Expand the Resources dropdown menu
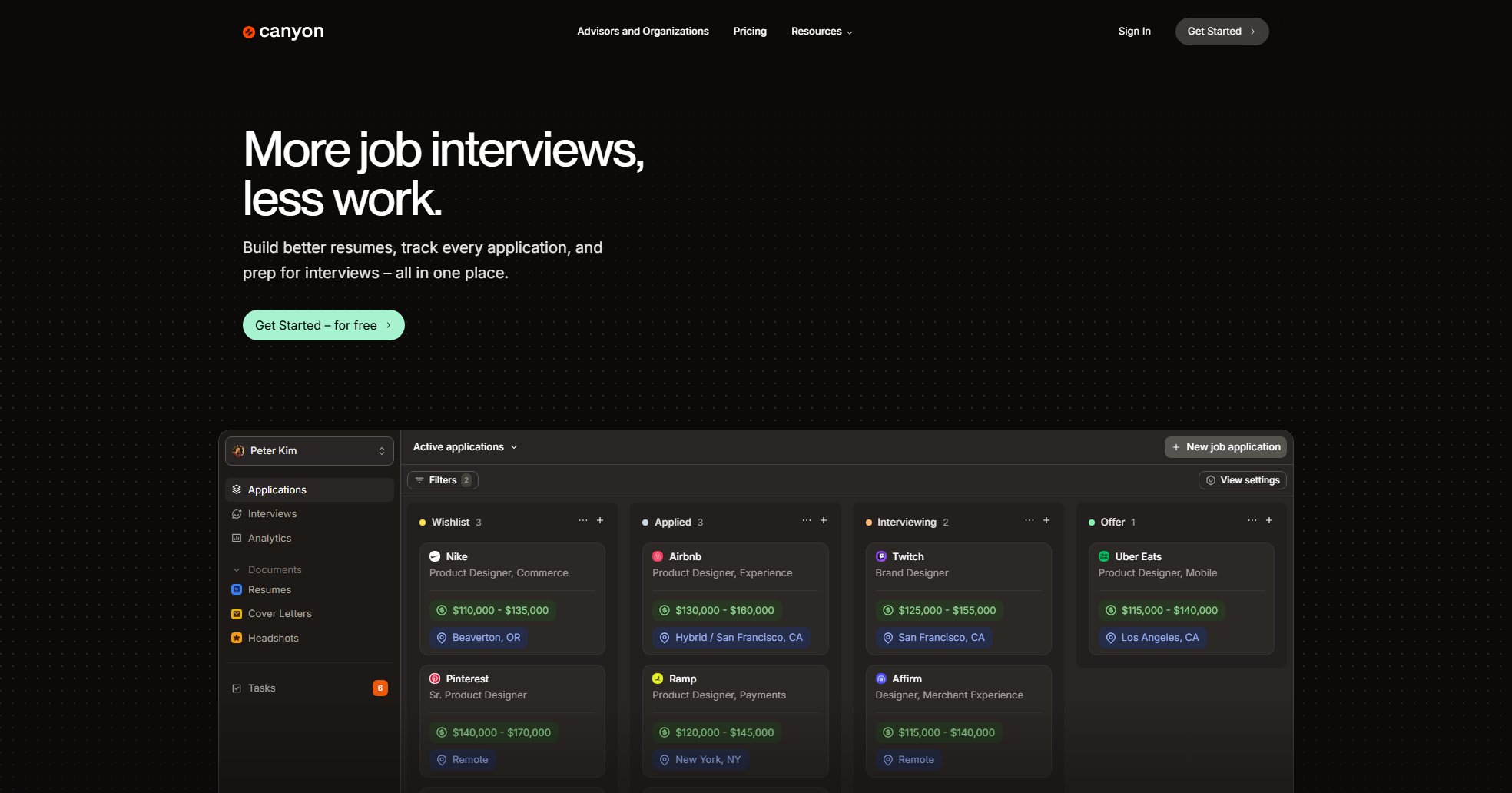Screen dimensions: 1512x793 click(822, 32)
